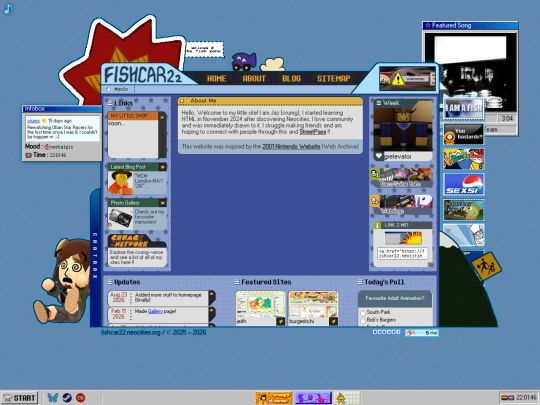Open the Steam taskbar icon
Screen dimensions: 540x405
[67, 398]
